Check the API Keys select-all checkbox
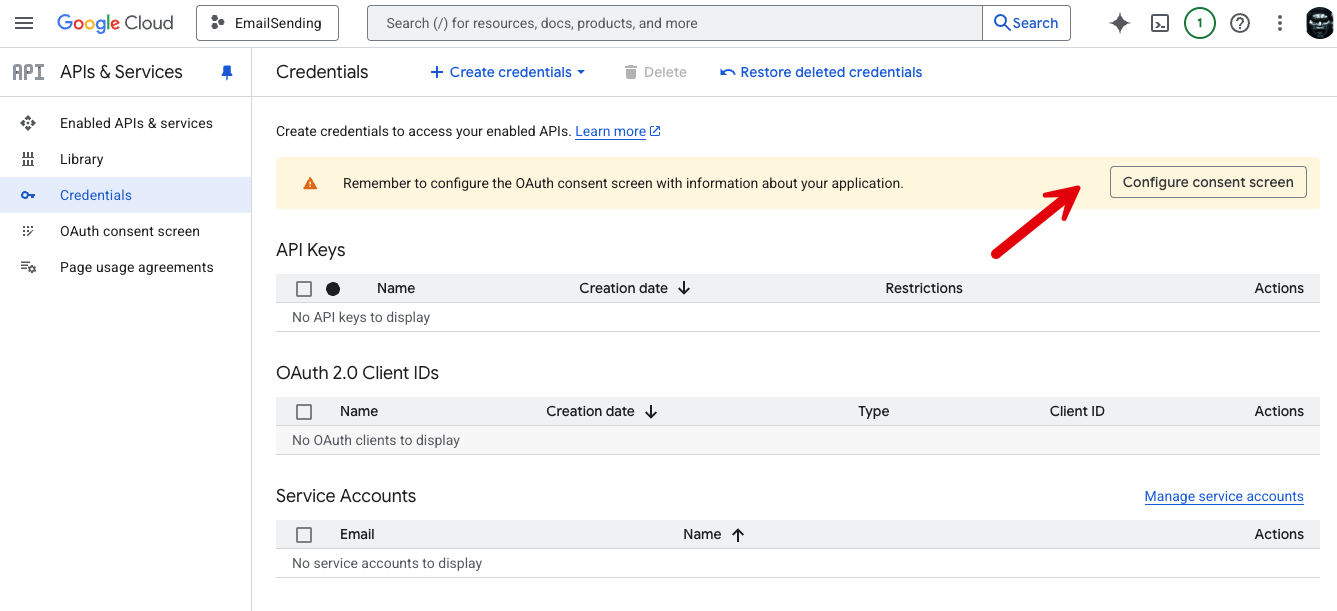 coord(304,289)
